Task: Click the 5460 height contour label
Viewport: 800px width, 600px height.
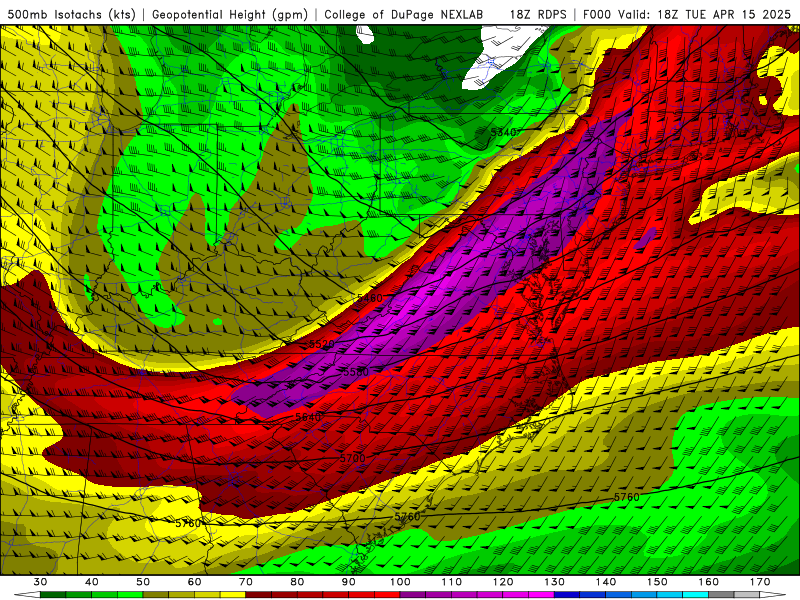Action: click(369, 297)
